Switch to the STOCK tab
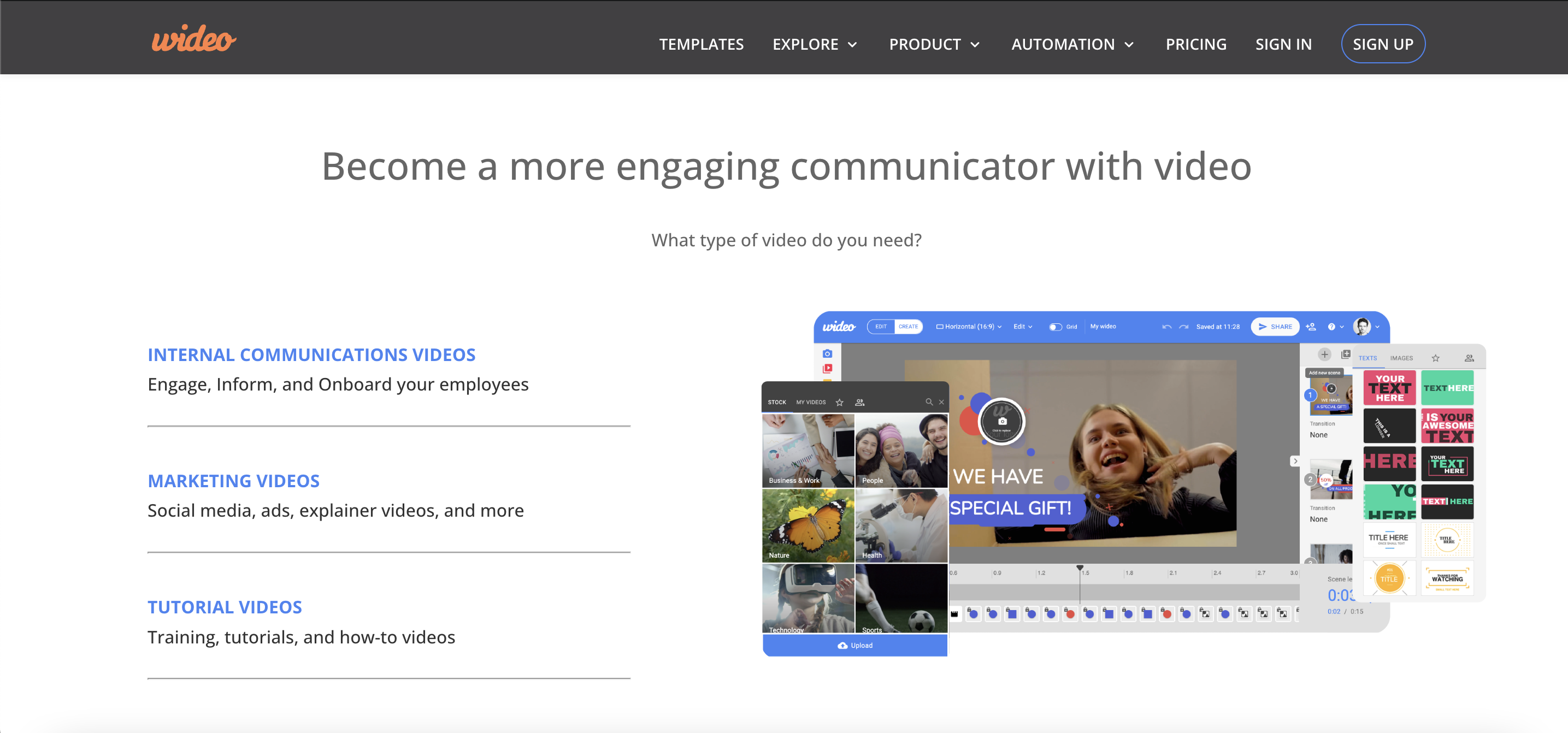1568x733 pixels. (x=777, y=402)
